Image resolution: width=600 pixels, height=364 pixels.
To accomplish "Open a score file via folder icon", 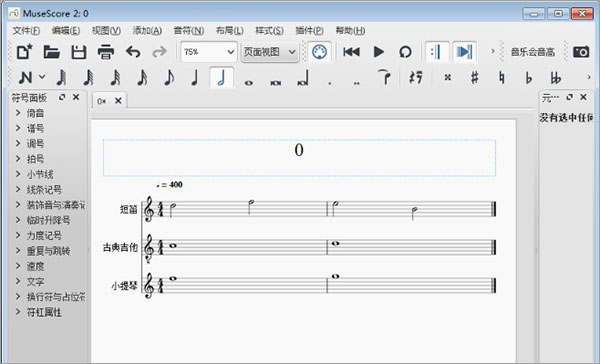I will (52, 52).
